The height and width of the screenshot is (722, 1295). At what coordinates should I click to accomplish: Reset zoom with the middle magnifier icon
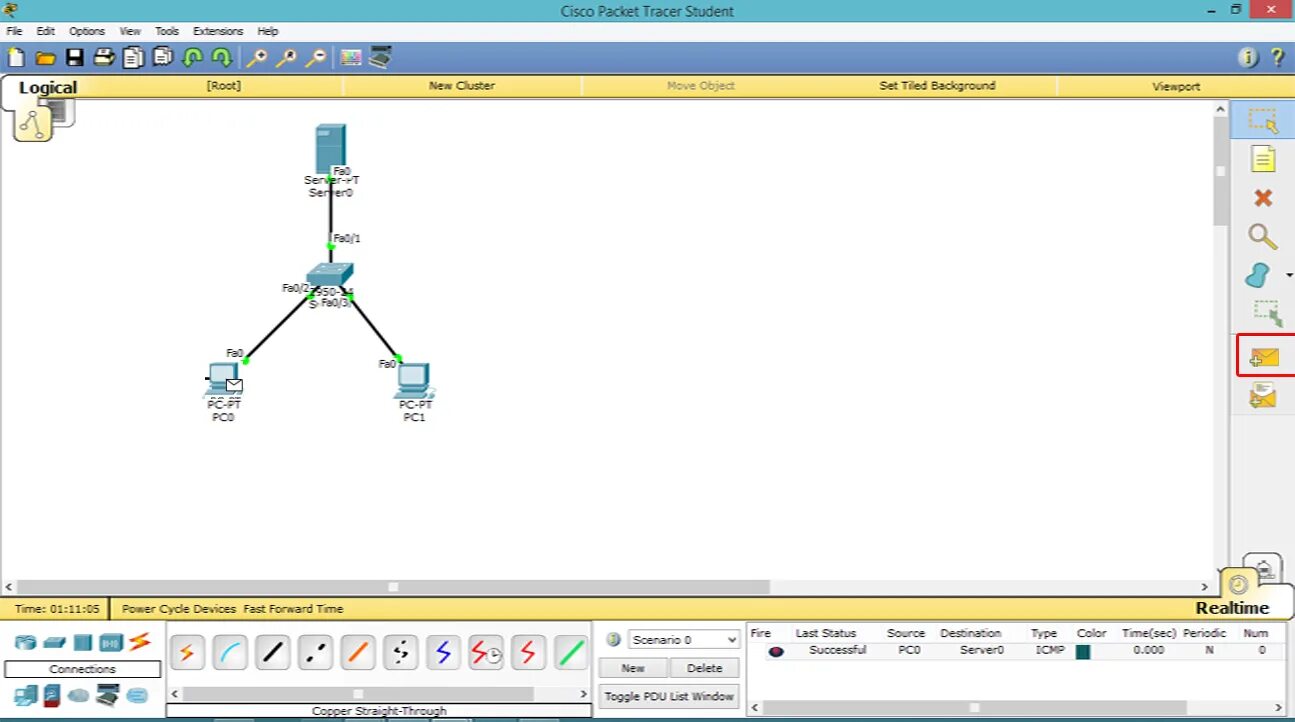point(286,58)
